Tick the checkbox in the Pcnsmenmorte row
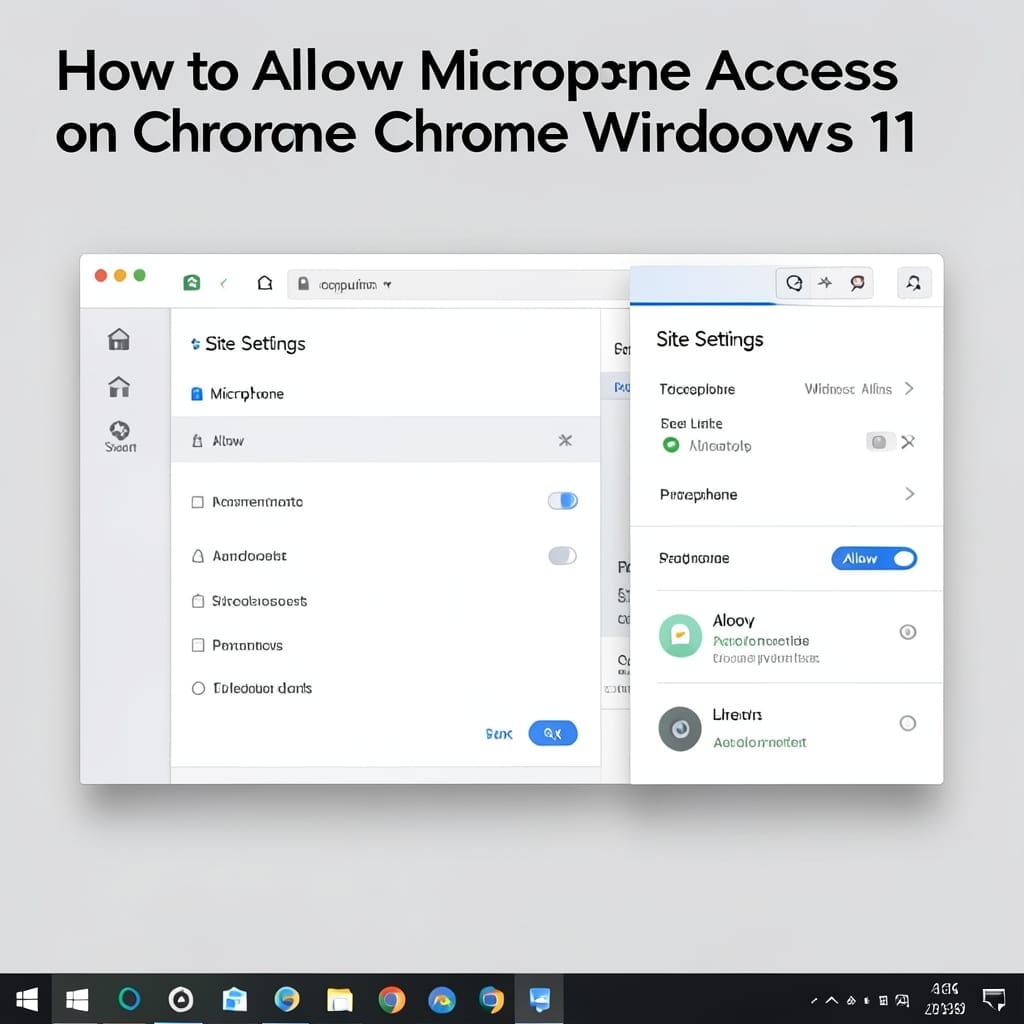The image size is (1024, 1024). pyautogui.click(x=197, y=502)
